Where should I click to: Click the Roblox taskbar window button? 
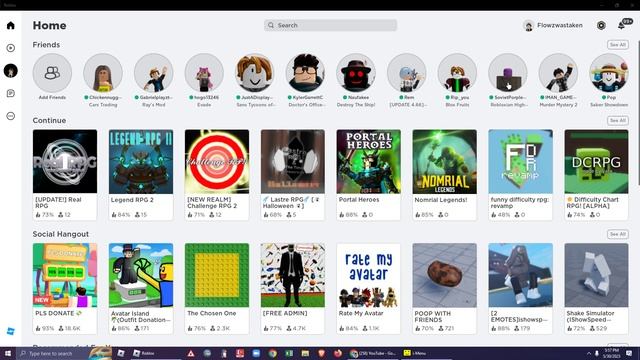click(x=155, y=353)
